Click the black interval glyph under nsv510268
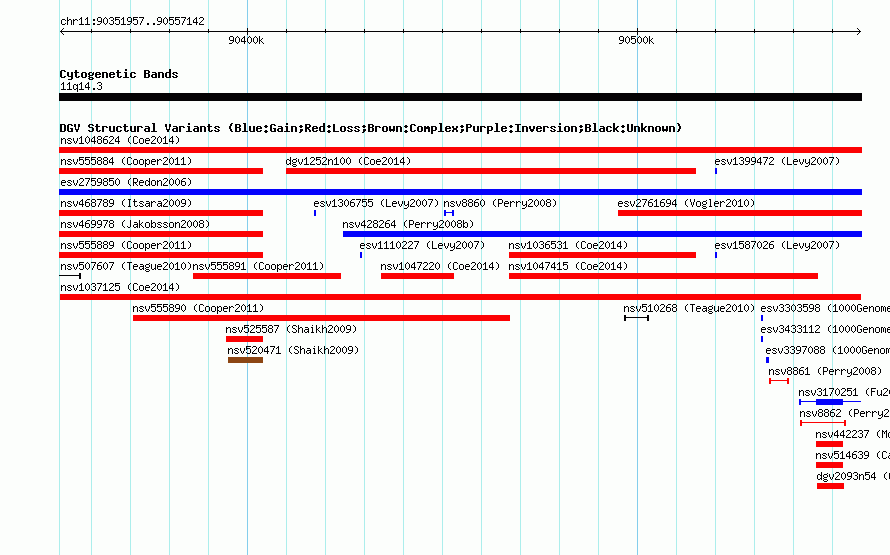Image resolution: width=890 pixels, height=555 pixels. [636, 318]
